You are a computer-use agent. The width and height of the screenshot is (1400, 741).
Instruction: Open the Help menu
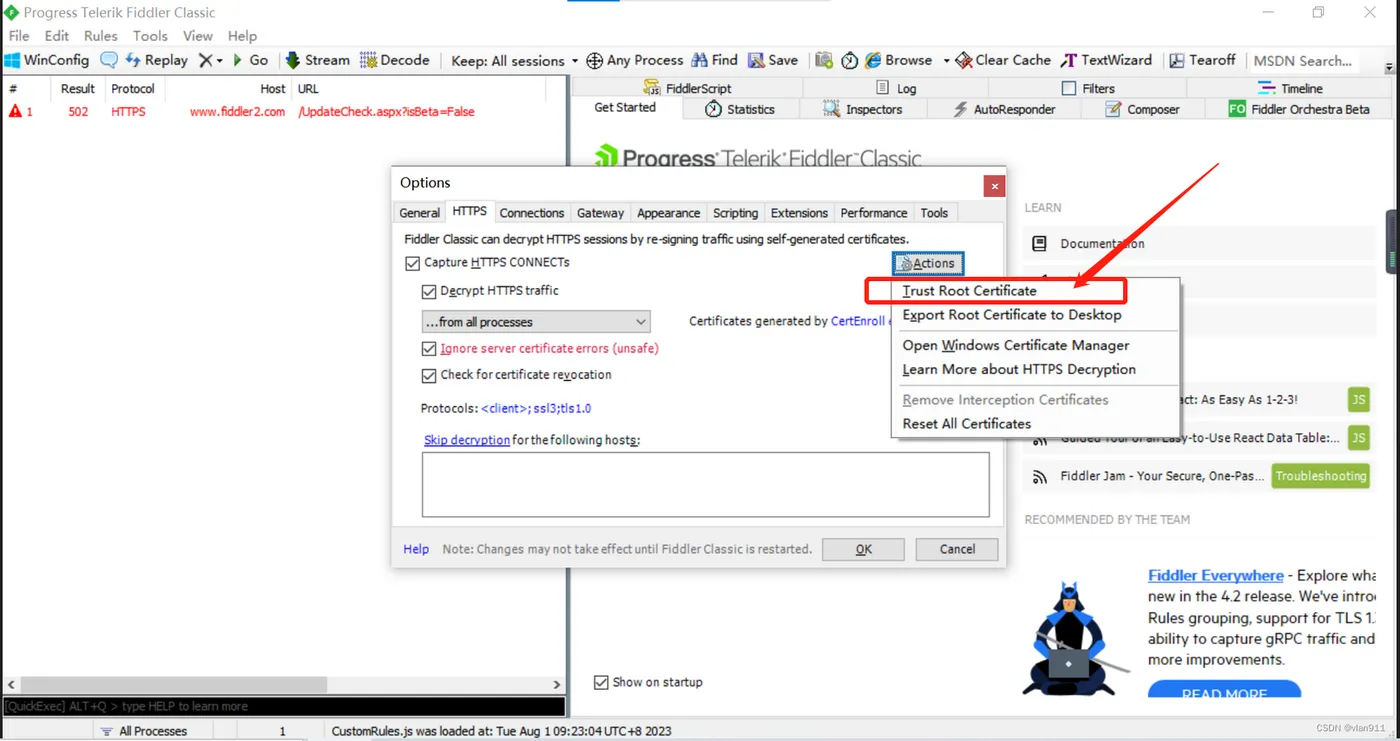[x=242, y=36]
